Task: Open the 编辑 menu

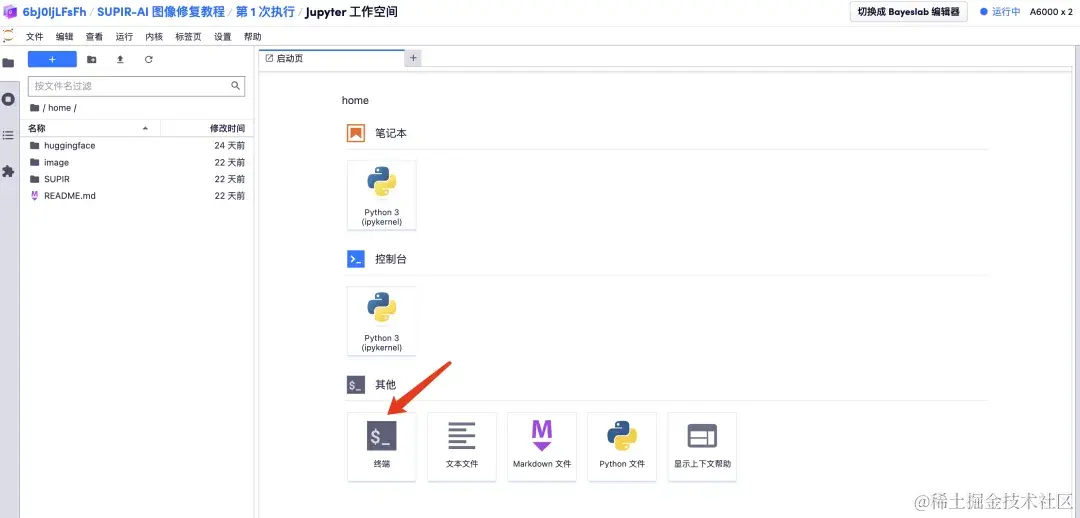Action: click(x=64, y=37)
